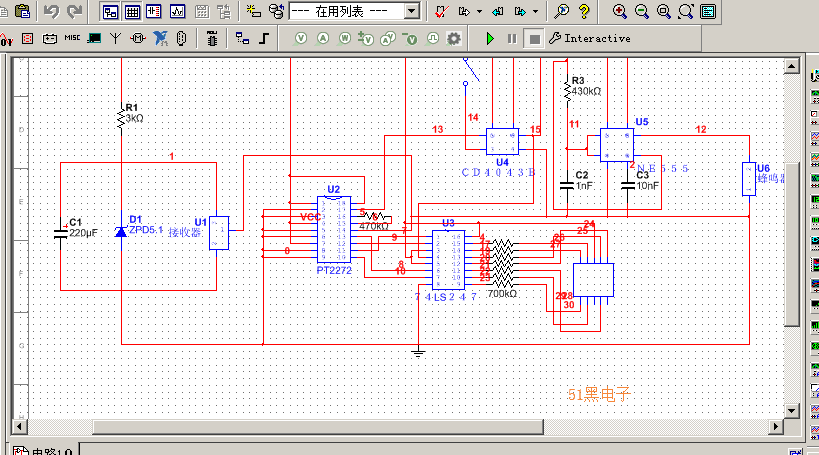The height and width of the screenshot is (455, 819).
Task: Place a differential voltage probe
Action: [366, 38]
